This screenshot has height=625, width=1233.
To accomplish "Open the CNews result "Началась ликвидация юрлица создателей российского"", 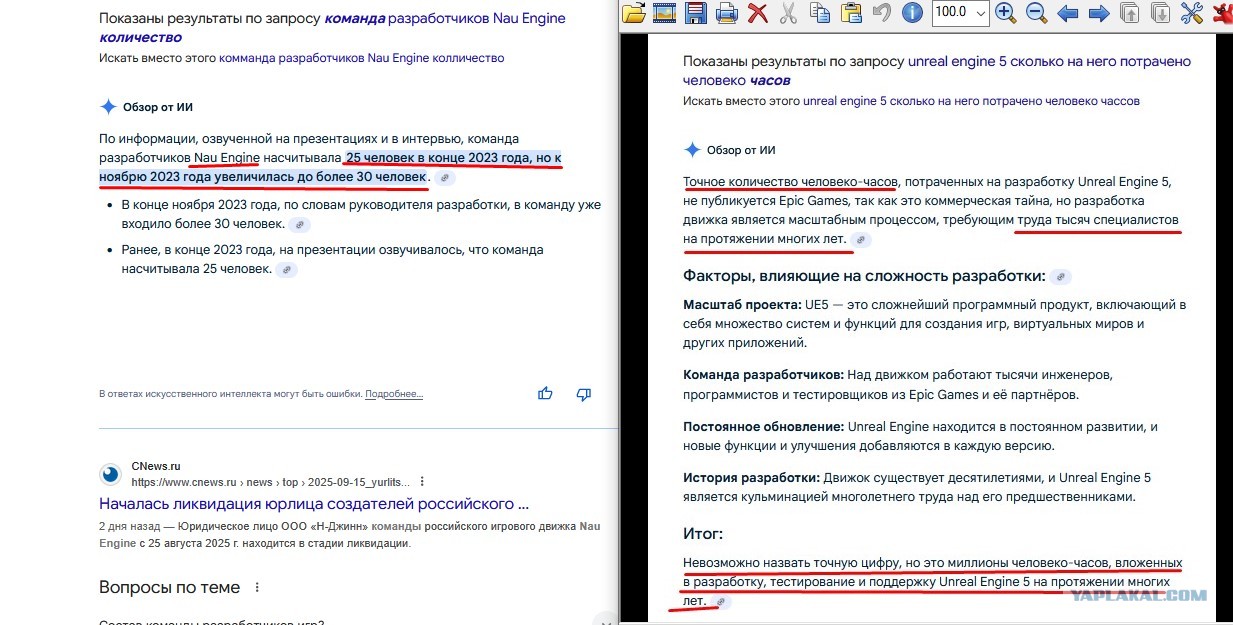I will [314, 504].
